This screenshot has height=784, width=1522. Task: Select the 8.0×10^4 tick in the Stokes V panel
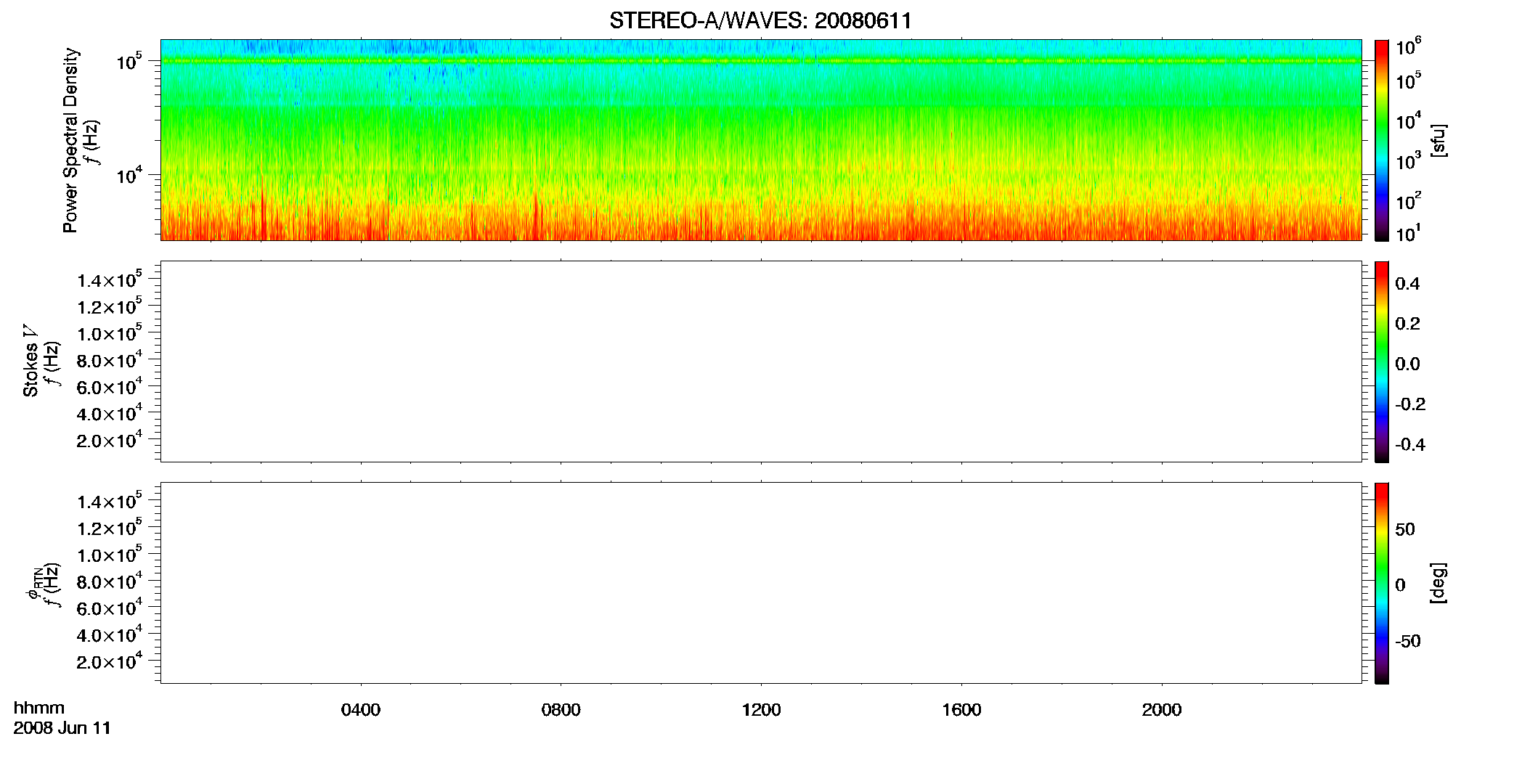(x=110, y=359)
